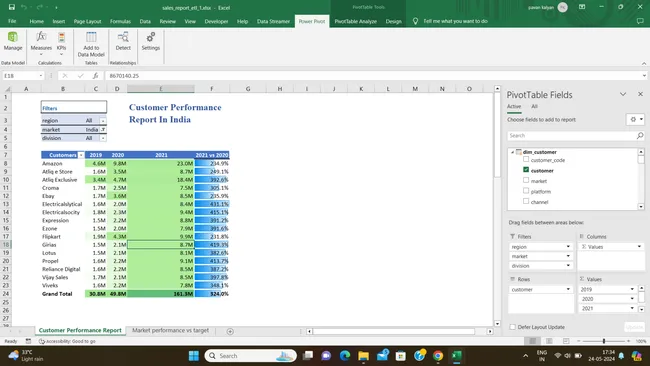
Task: Click the Update button in fields pane
Action: point(634,327)
